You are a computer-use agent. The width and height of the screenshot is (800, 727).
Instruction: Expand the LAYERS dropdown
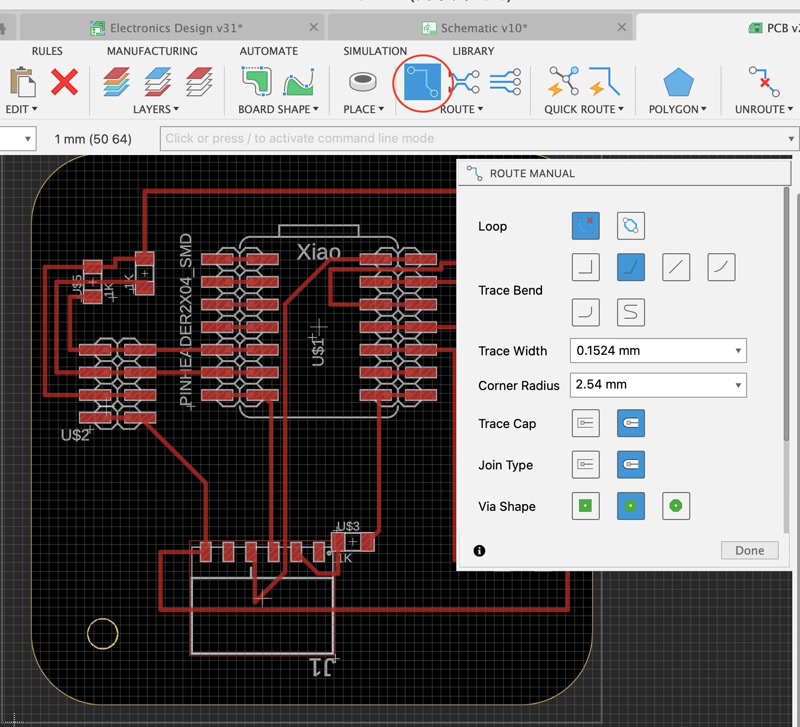[156, 109]
